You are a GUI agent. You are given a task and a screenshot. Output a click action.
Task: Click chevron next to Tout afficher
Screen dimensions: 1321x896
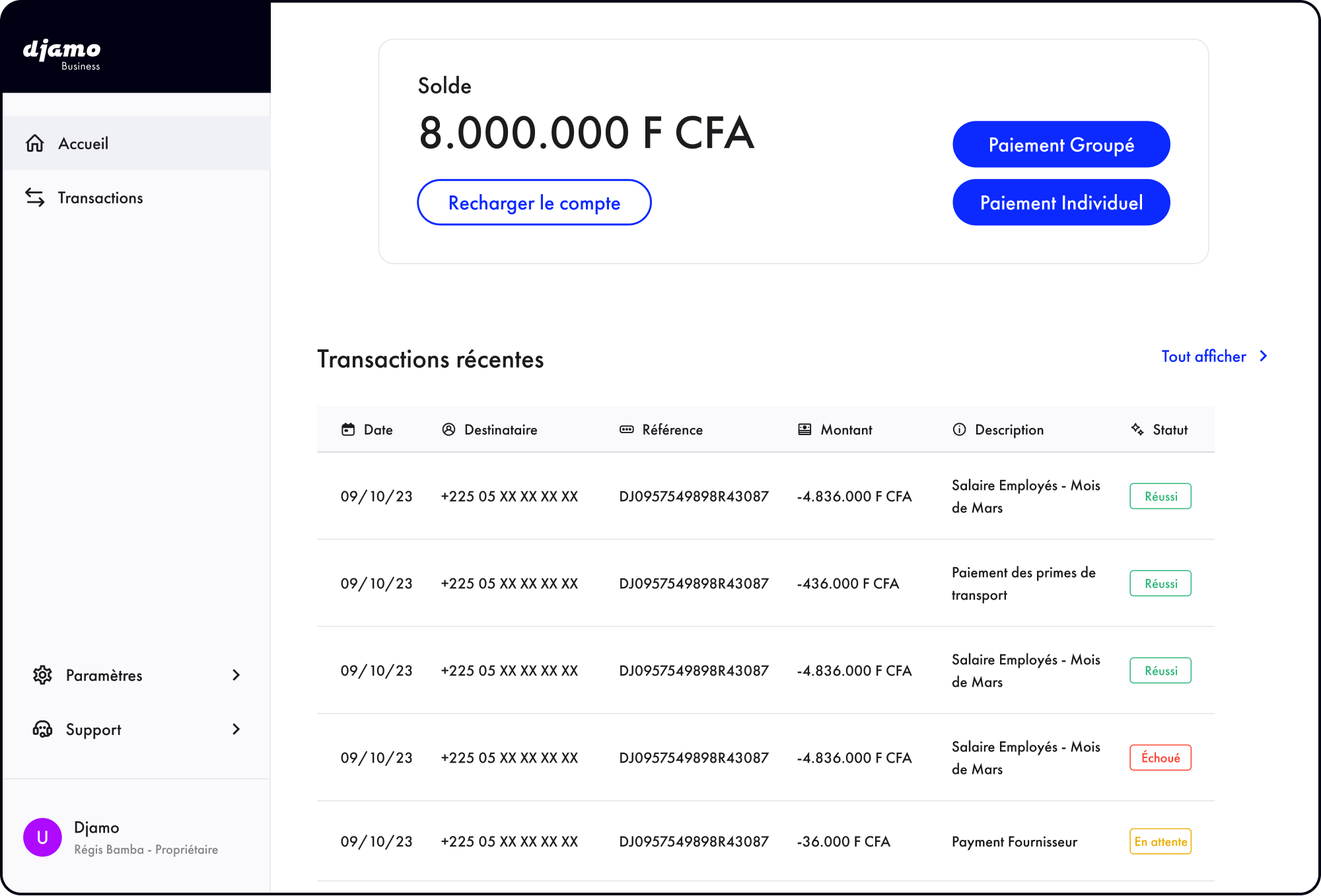(1263, 357)
